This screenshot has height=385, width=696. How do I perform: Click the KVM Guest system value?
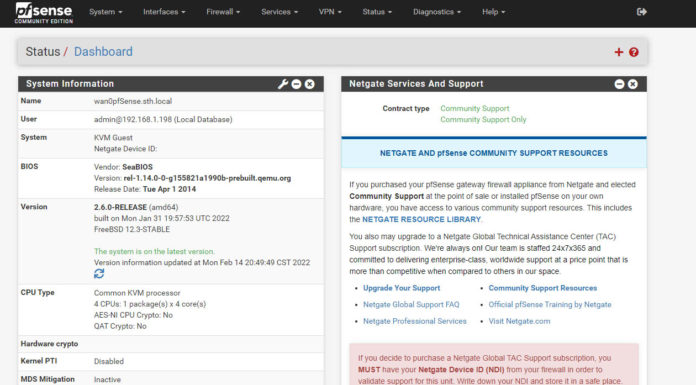(x=113, y=138)
